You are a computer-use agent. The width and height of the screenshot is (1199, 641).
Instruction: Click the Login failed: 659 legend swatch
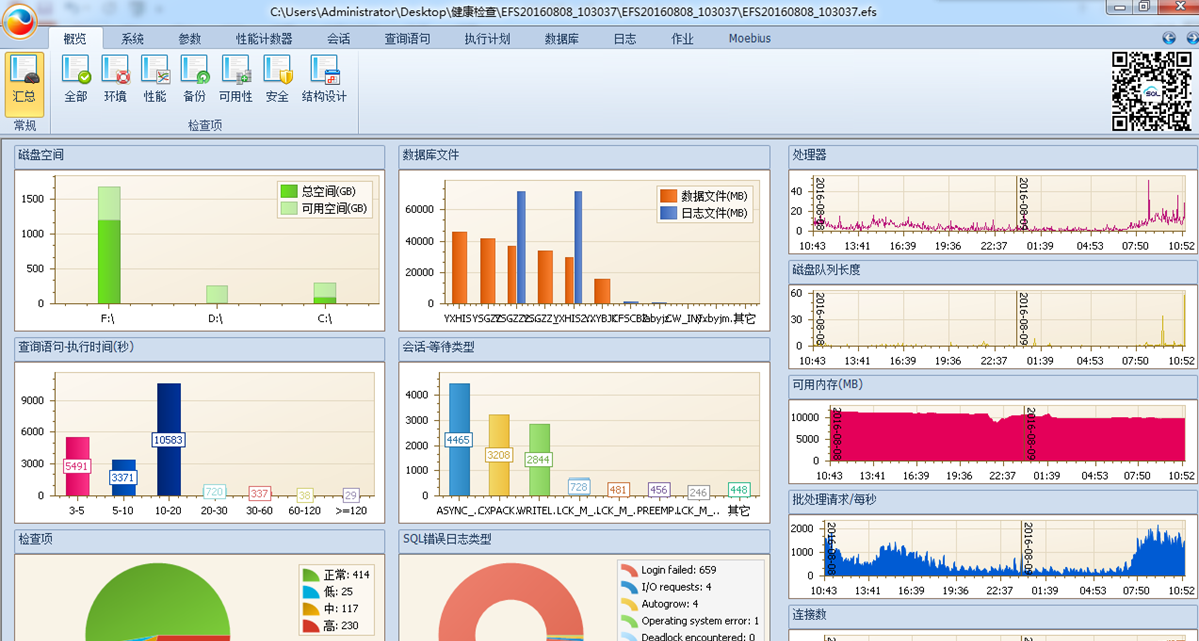pyautogui.click(x=629, y=570)
